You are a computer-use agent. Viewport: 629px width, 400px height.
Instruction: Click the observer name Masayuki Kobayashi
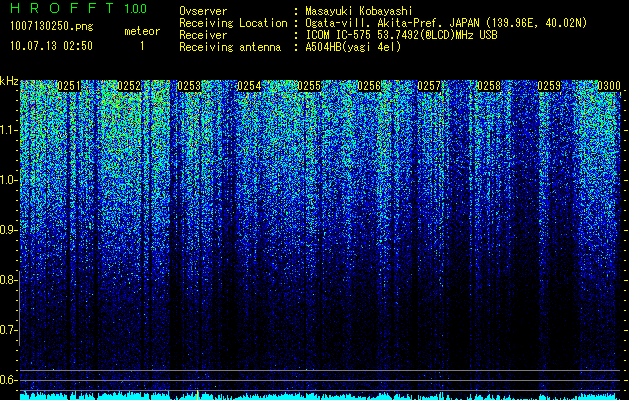click(359, 11)
